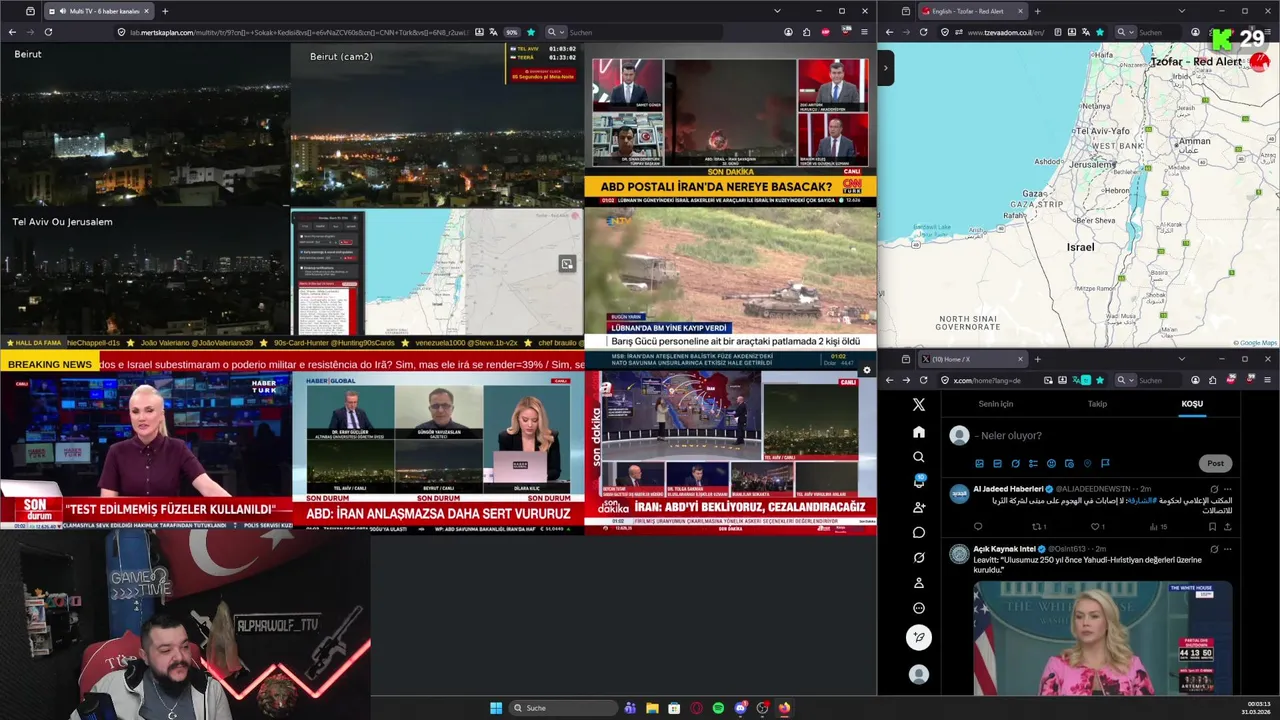List all tabs in X window
The width and height of the screenshot is (1280, 720).
pyautogui.click(x=1181, y=359)
